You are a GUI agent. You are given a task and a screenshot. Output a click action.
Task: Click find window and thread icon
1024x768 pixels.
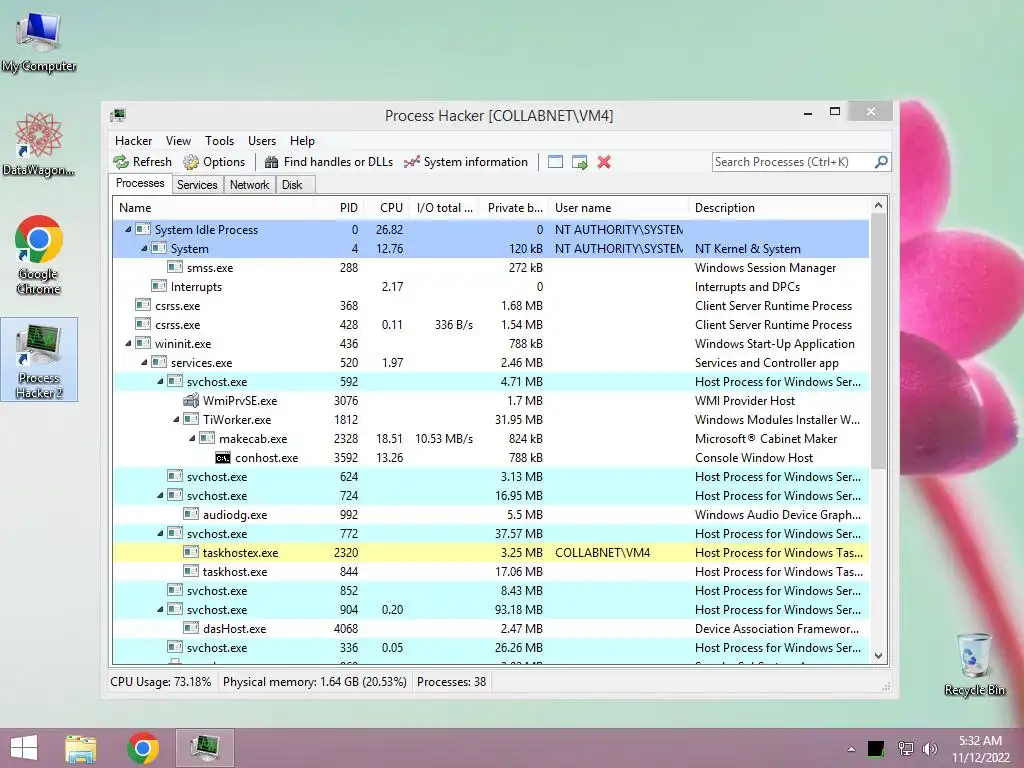click(x=579, y=162)
